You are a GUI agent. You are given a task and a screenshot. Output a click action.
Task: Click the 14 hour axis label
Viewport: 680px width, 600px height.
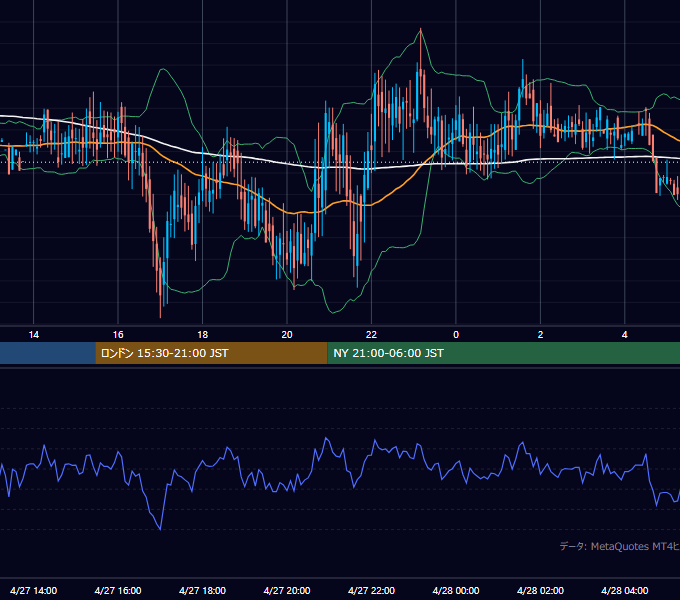(x=33, y=335)
